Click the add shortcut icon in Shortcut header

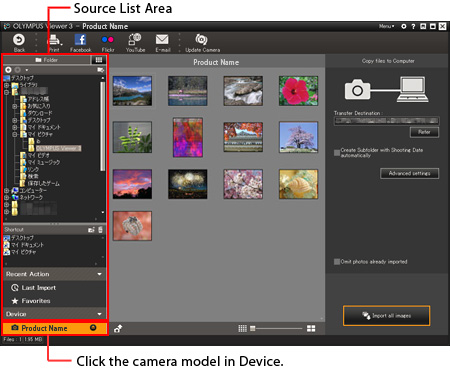pos(91,230)
